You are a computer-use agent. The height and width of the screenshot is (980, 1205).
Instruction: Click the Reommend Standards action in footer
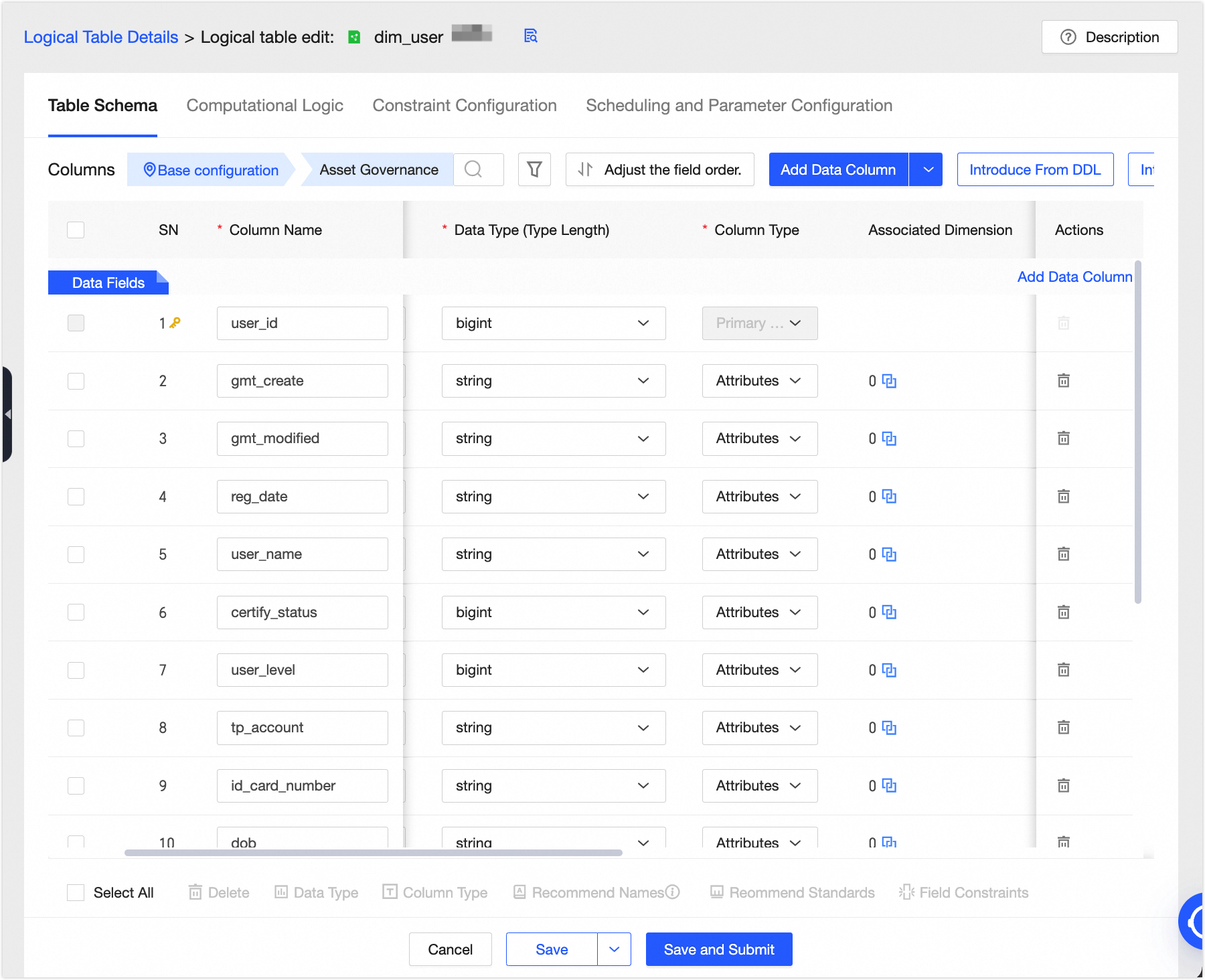(793, 892)
